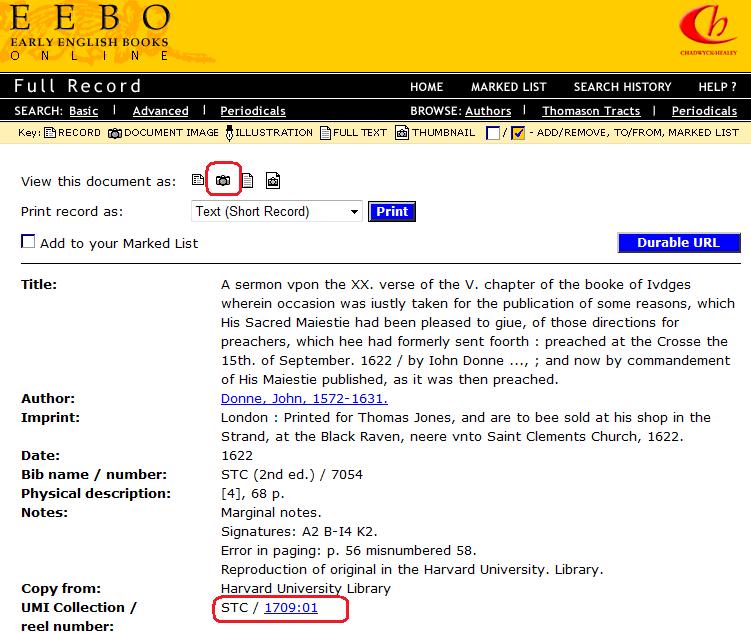751x633 pixels.
Task: Browse Thomason Tracts
Action: 591,111
